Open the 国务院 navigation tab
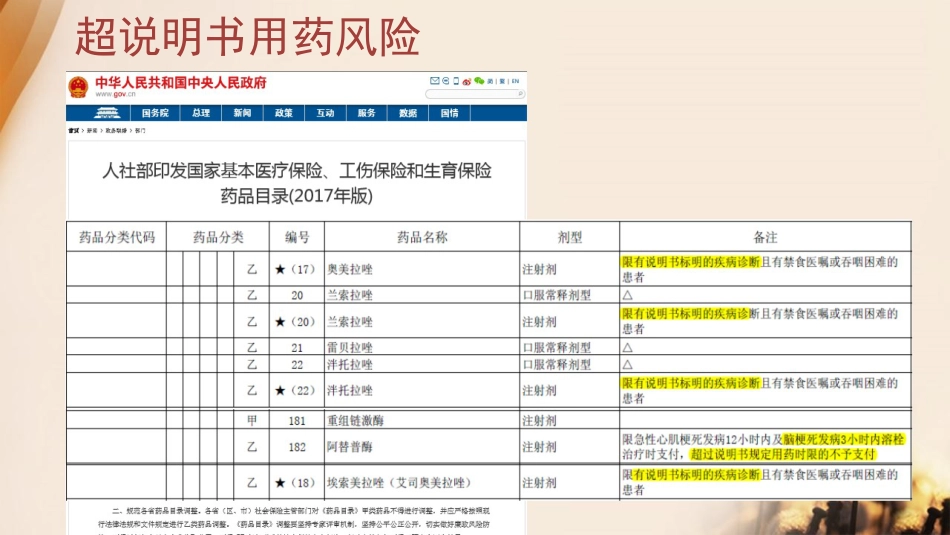The image size is (950, 535). click(x=155, y=113)
